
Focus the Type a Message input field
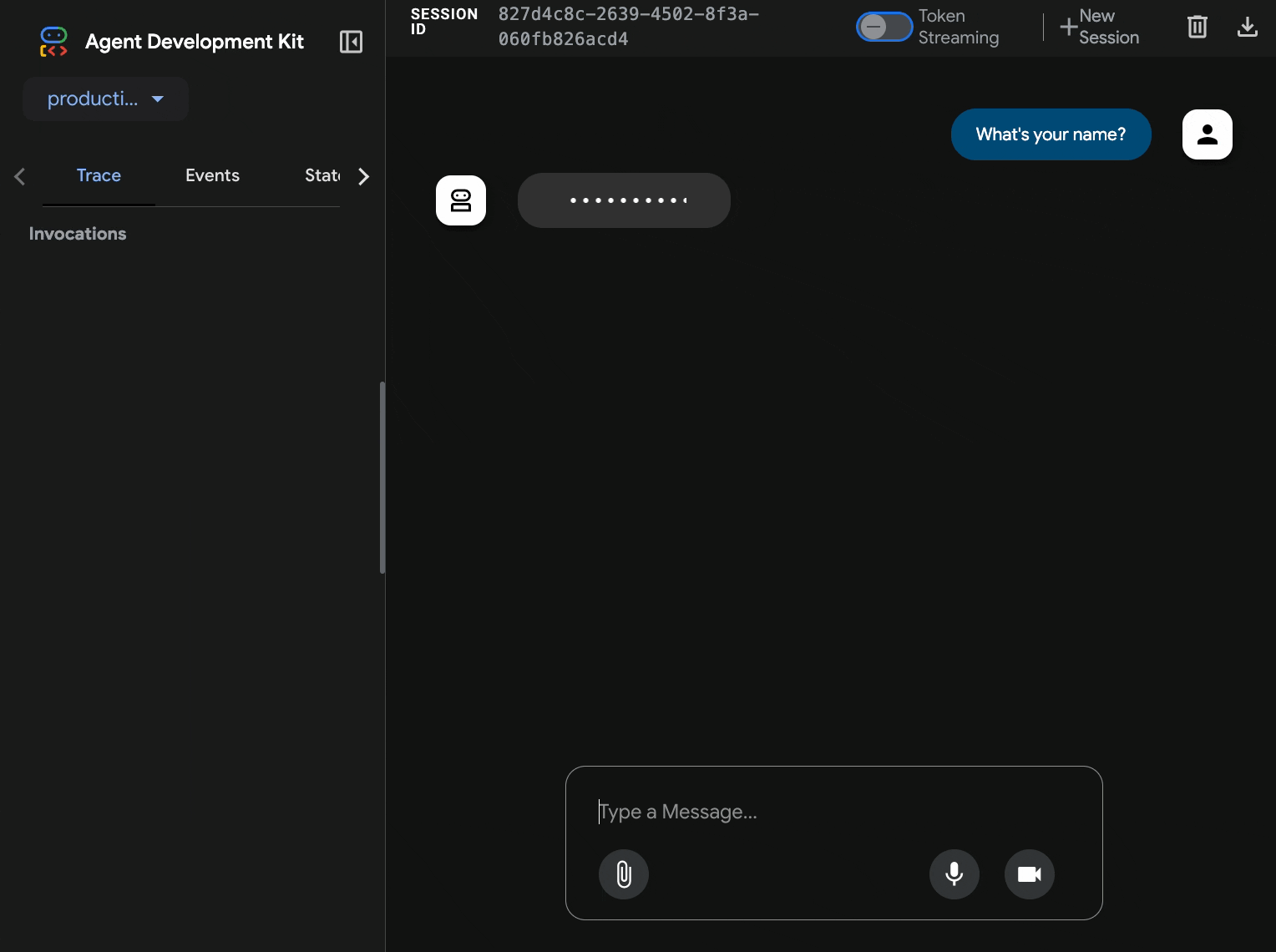click(x=833, y=812)
